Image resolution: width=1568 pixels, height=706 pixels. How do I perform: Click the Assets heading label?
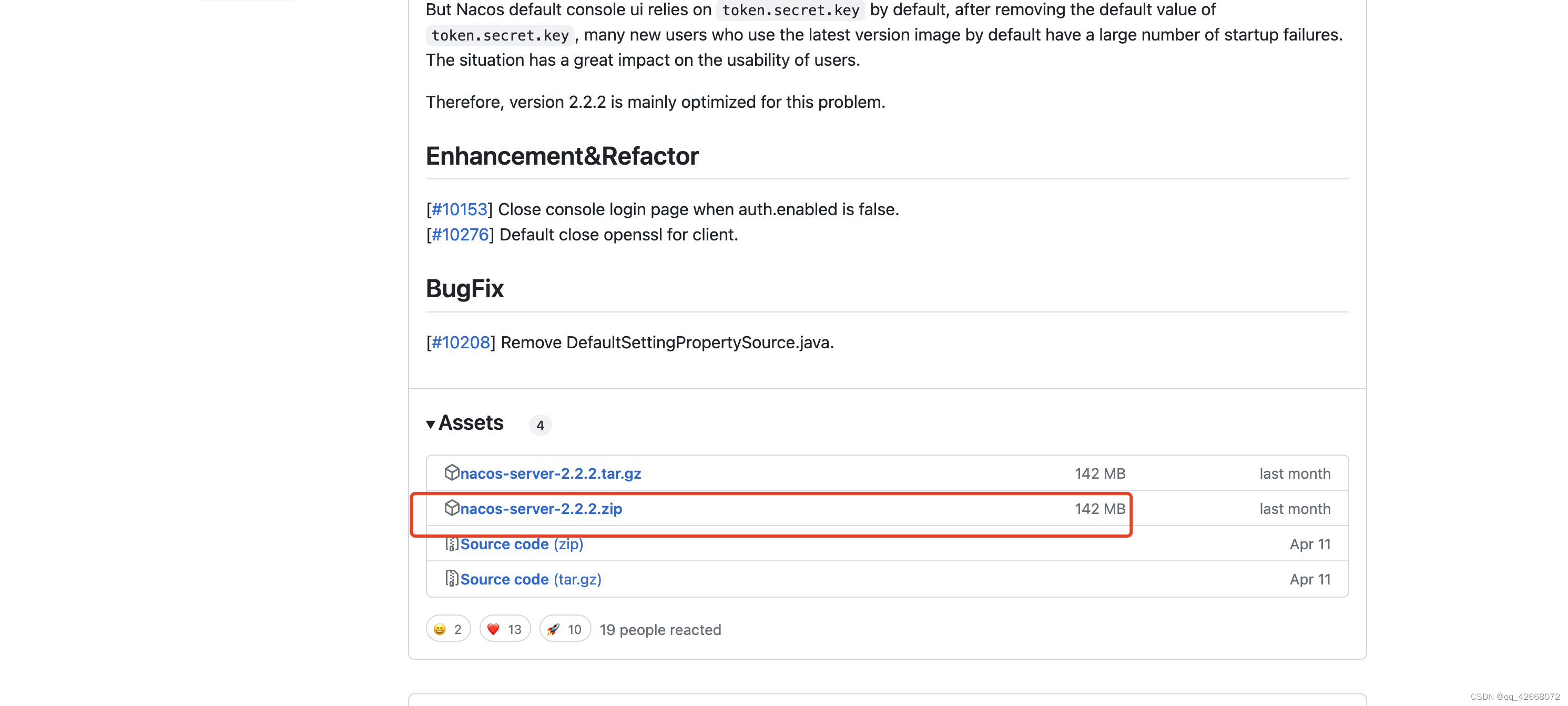pos(471,423)
